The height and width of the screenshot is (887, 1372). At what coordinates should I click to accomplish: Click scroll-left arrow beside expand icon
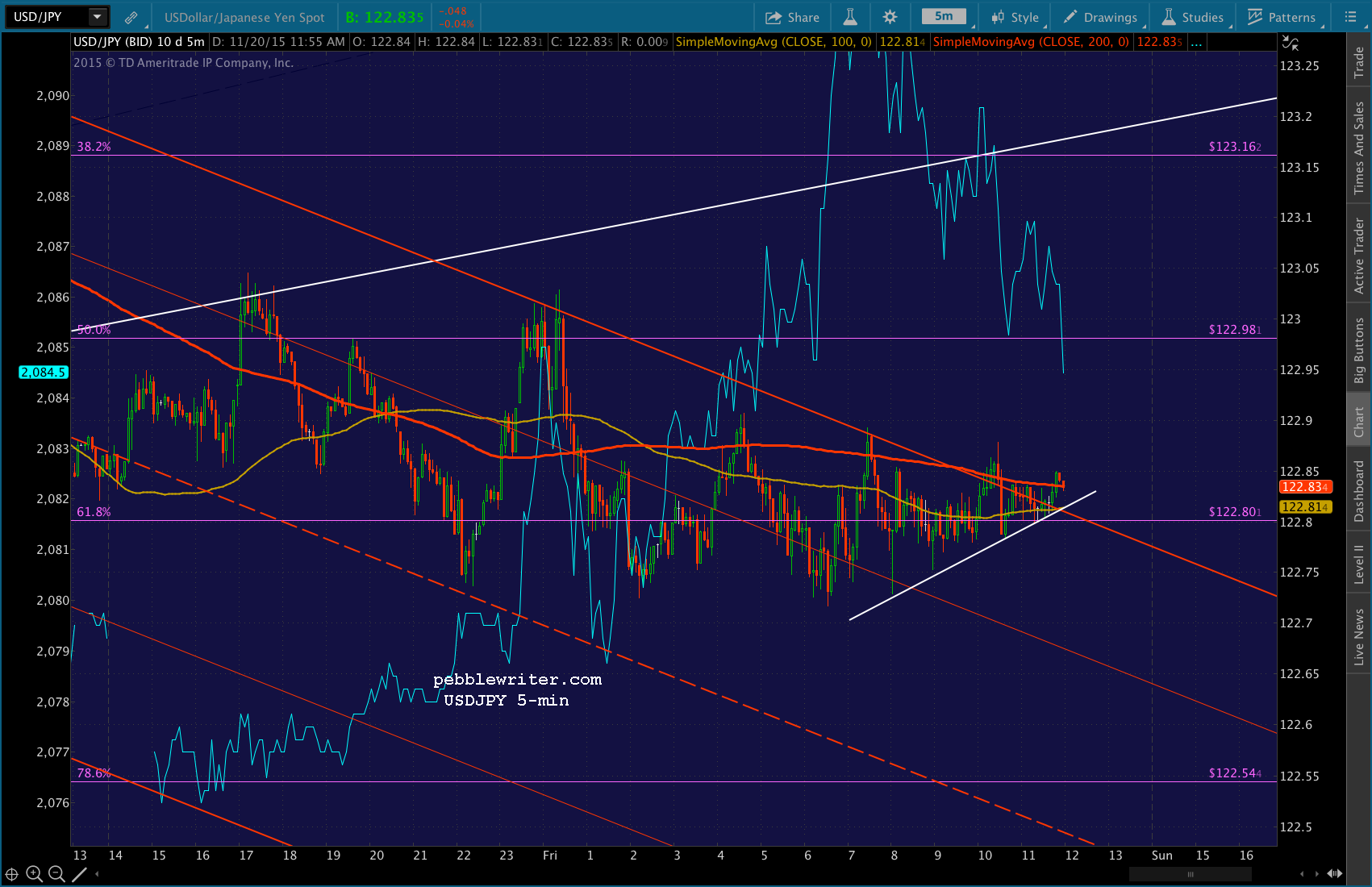click(1301, 873)
